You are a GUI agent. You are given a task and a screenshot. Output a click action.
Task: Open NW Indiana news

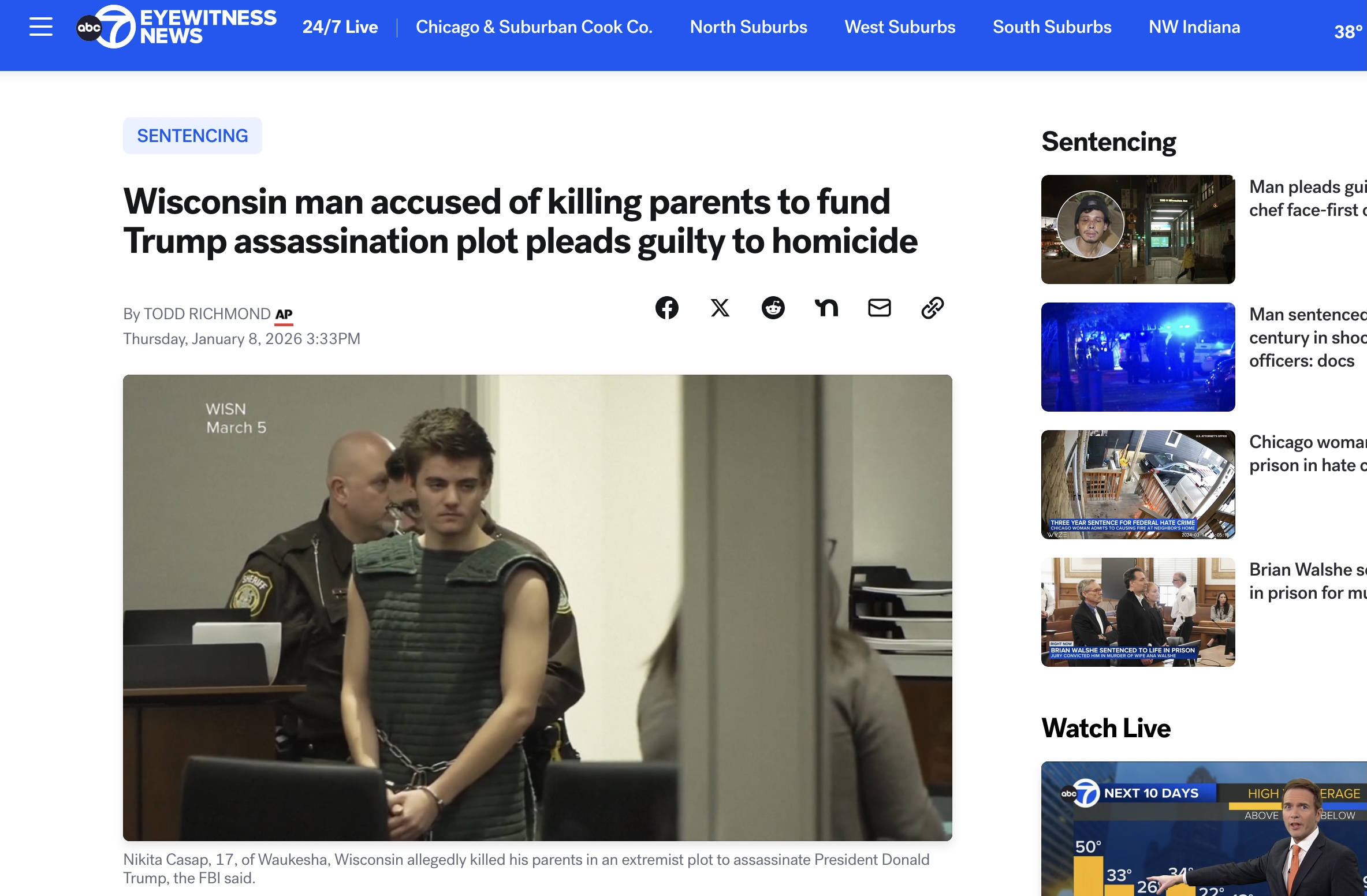[1194, 27]
